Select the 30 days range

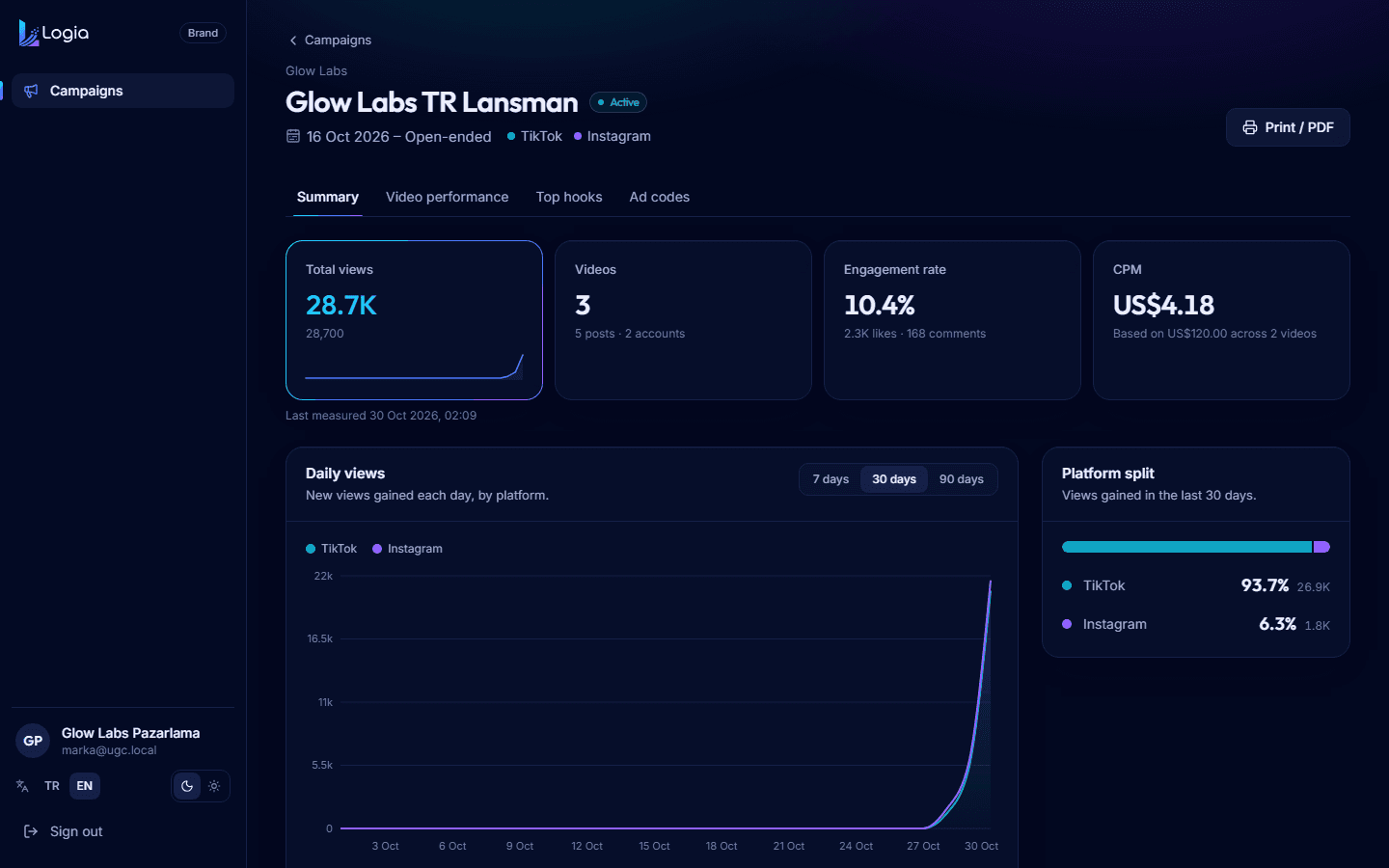(894, 479)
